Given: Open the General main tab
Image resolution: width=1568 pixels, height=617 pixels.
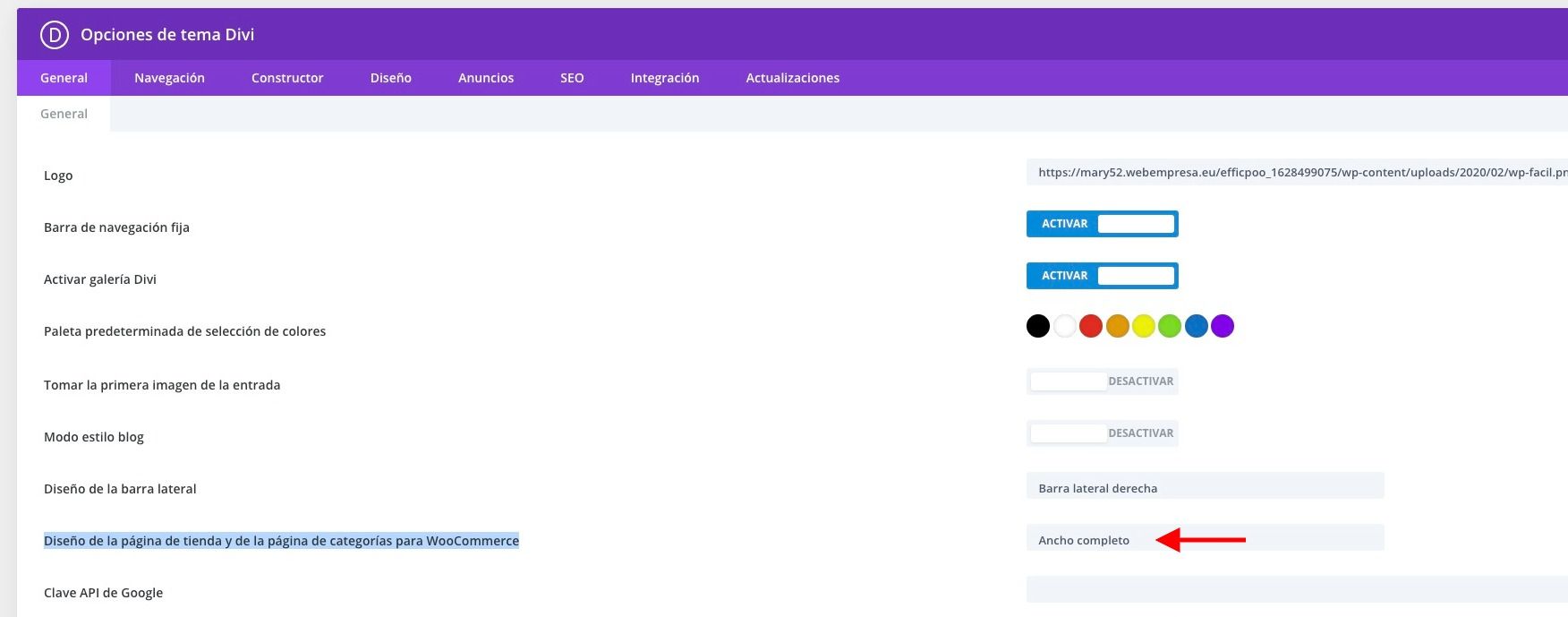Looking at the screenshot, I should point(64,78).
